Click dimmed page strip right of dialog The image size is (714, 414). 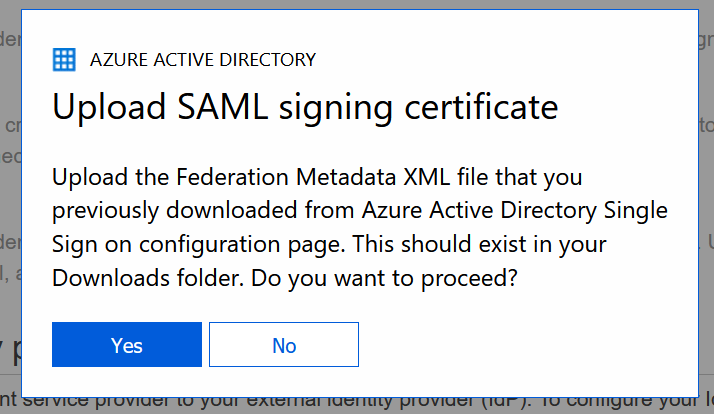pos(707,207)
